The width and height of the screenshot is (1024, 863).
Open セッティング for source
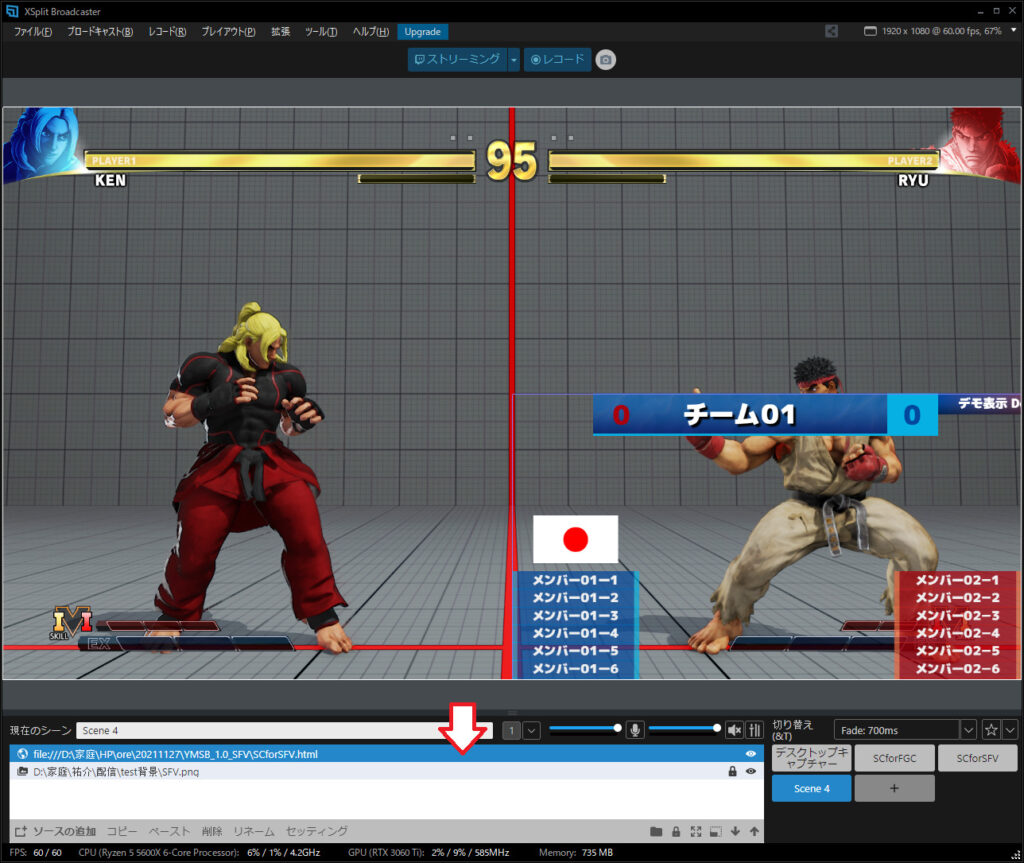pos(317,831)
